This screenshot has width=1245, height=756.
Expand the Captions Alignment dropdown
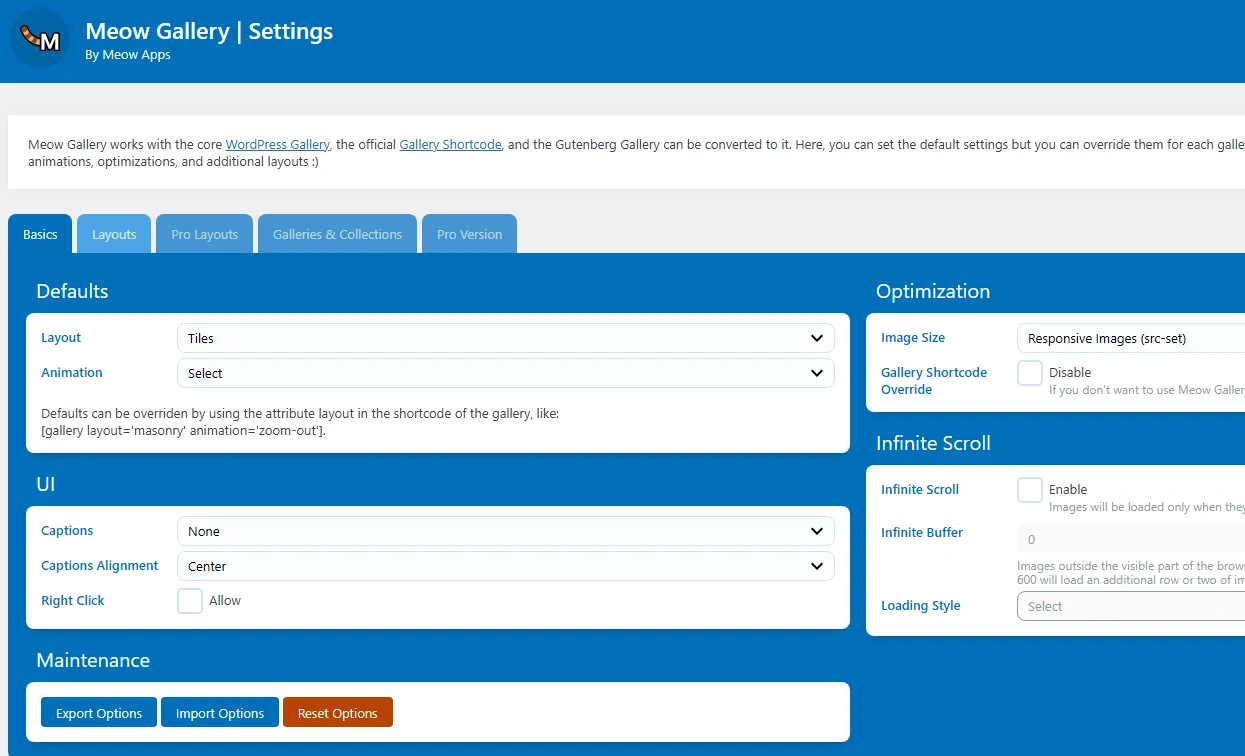pos(505,566)
